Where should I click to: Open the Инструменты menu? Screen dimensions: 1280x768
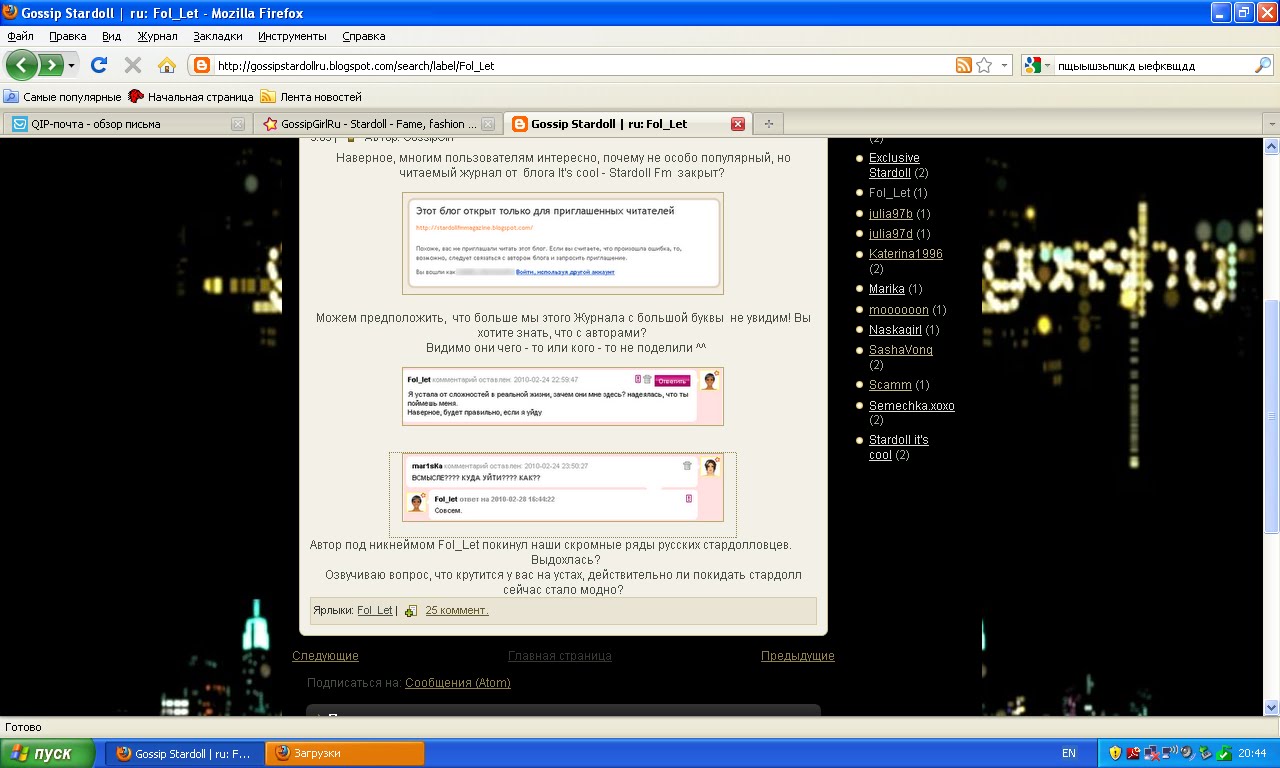tap(292, 36)
